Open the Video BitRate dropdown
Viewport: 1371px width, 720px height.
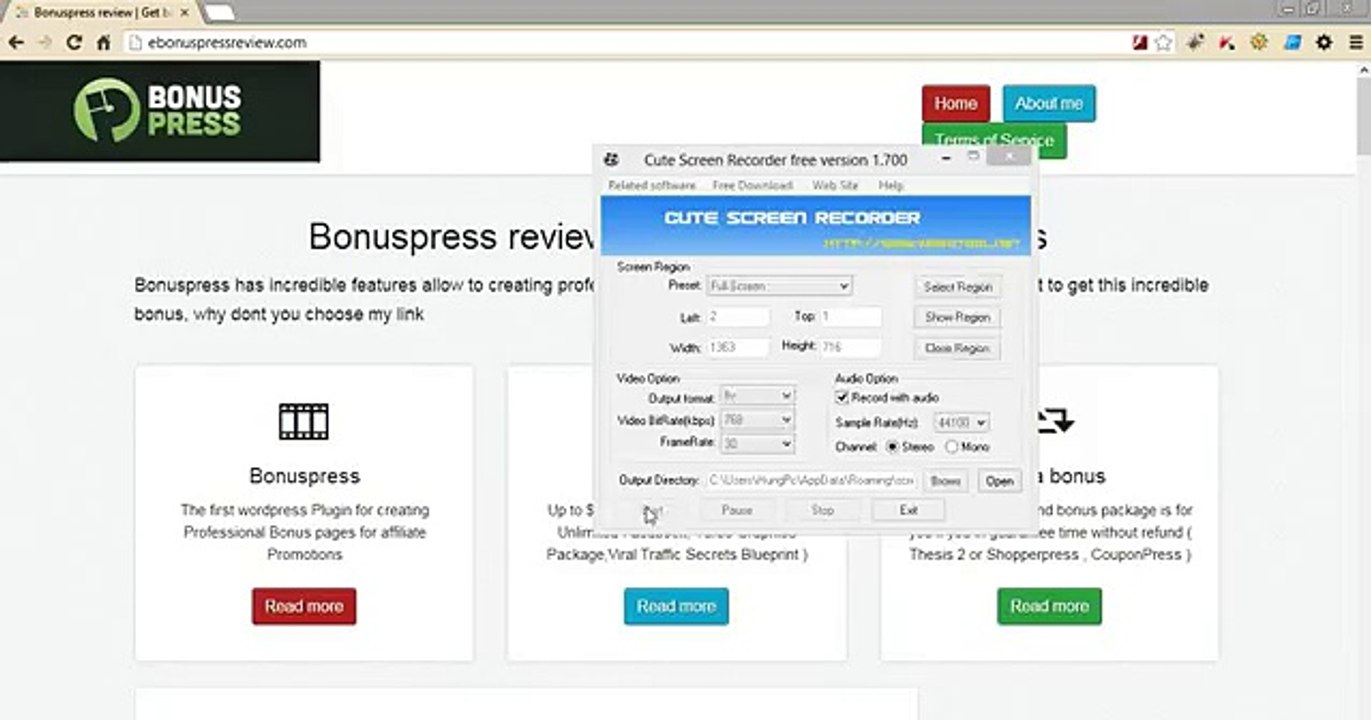(x=757, y=420)
